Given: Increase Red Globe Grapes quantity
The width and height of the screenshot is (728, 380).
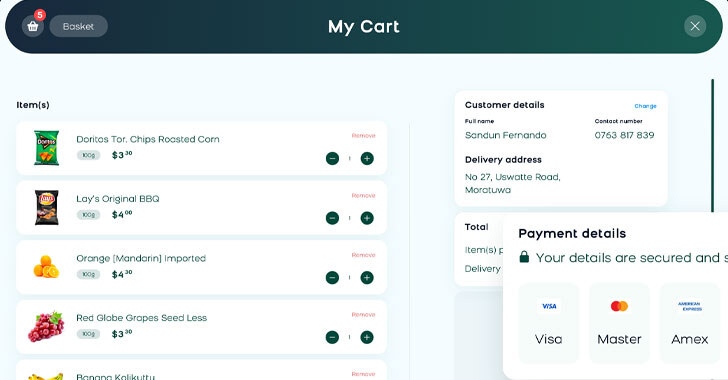Looking at the screenshot, I should coord(367,337).
